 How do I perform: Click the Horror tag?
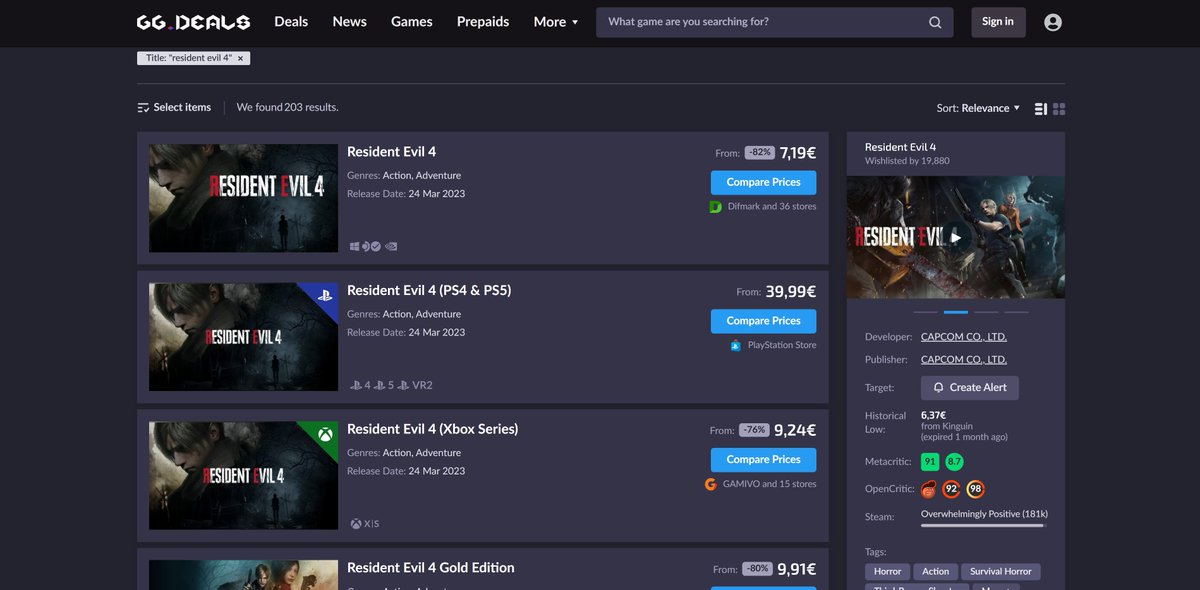(x=888, y=572)
